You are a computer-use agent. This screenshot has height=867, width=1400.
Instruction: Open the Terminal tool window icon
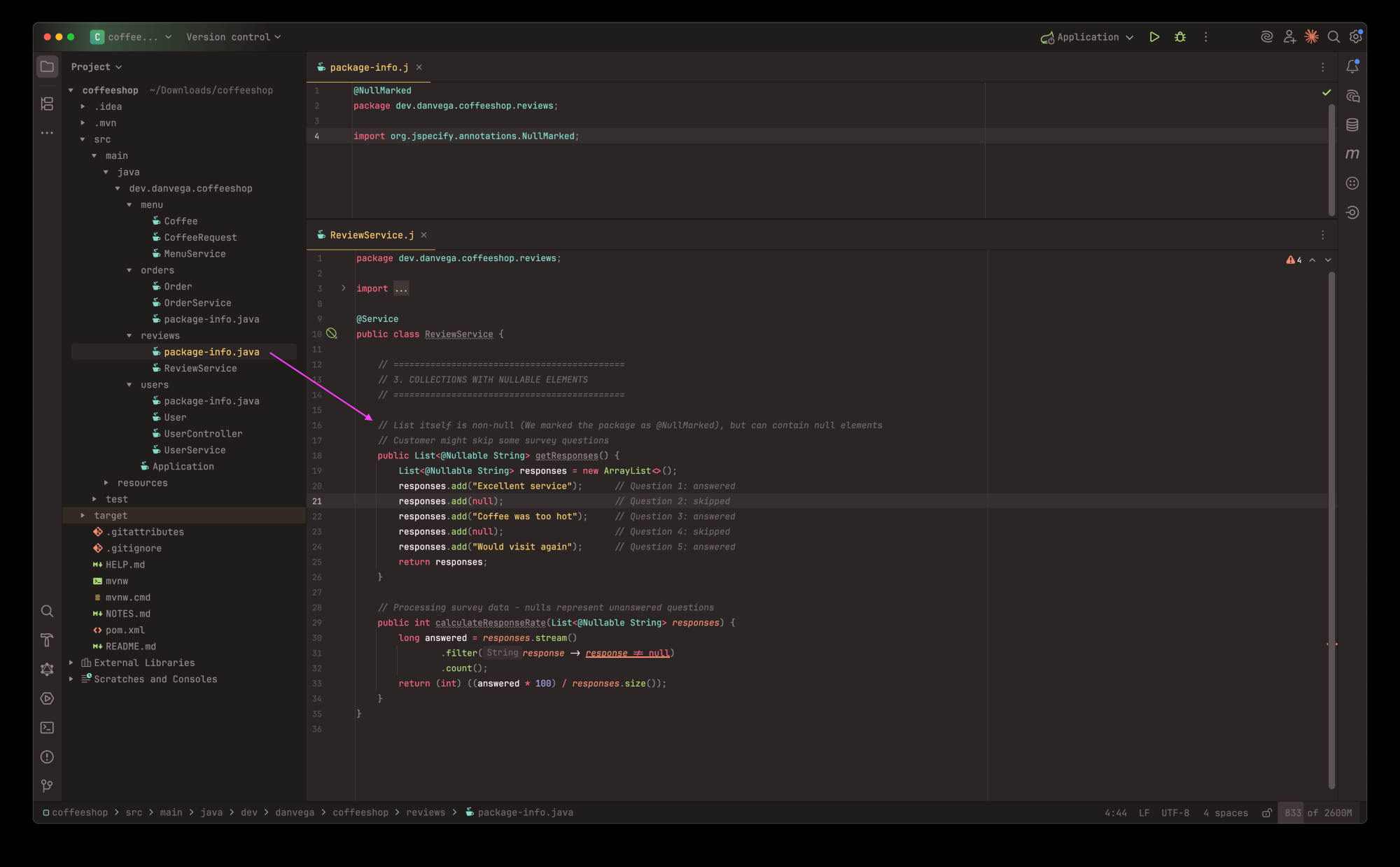tap(47, 728)
